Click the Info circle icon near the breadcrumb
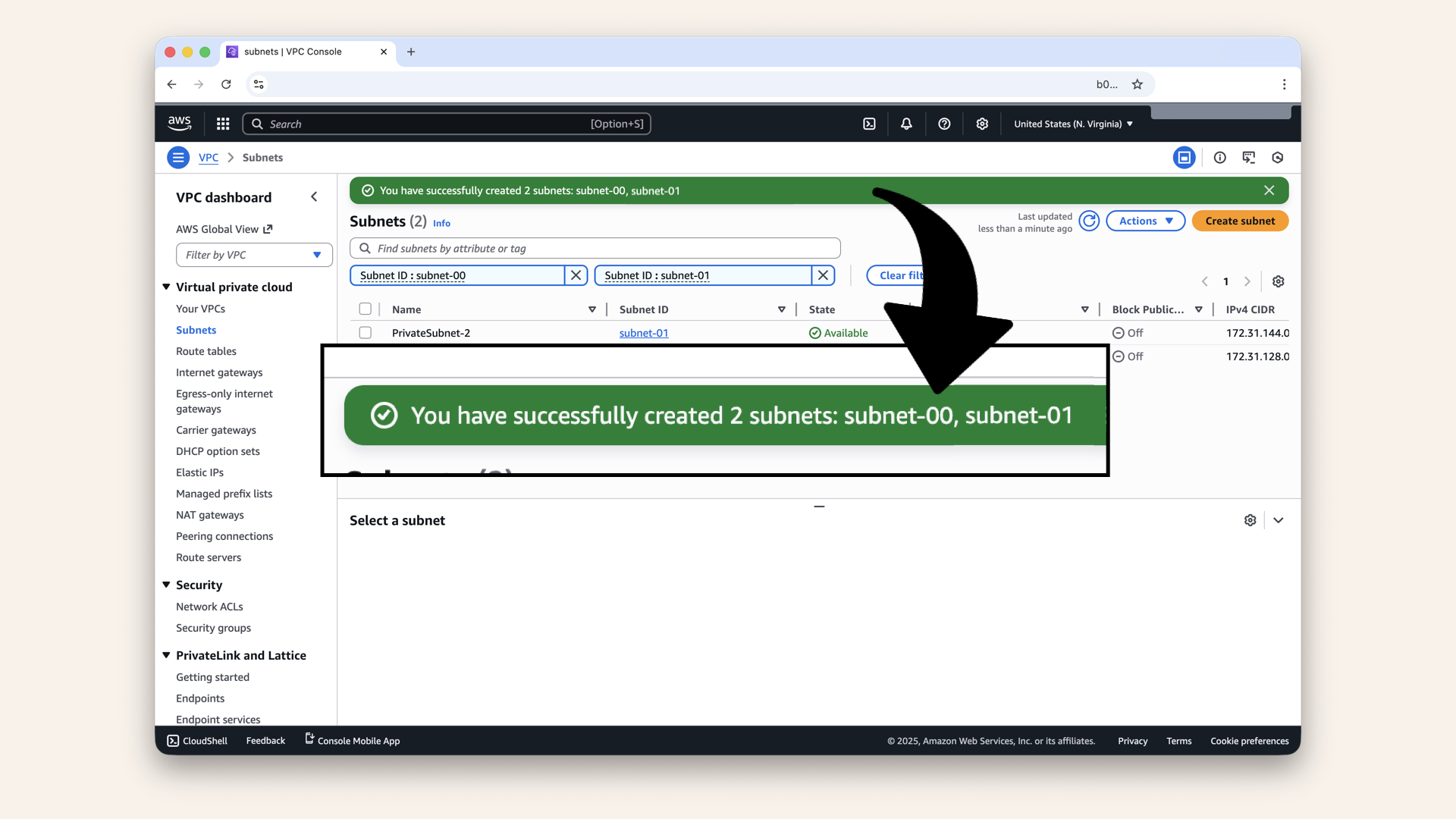The width and height of the screenshot is (1456, 819). pyautogui.click(x=1219, y=157)
